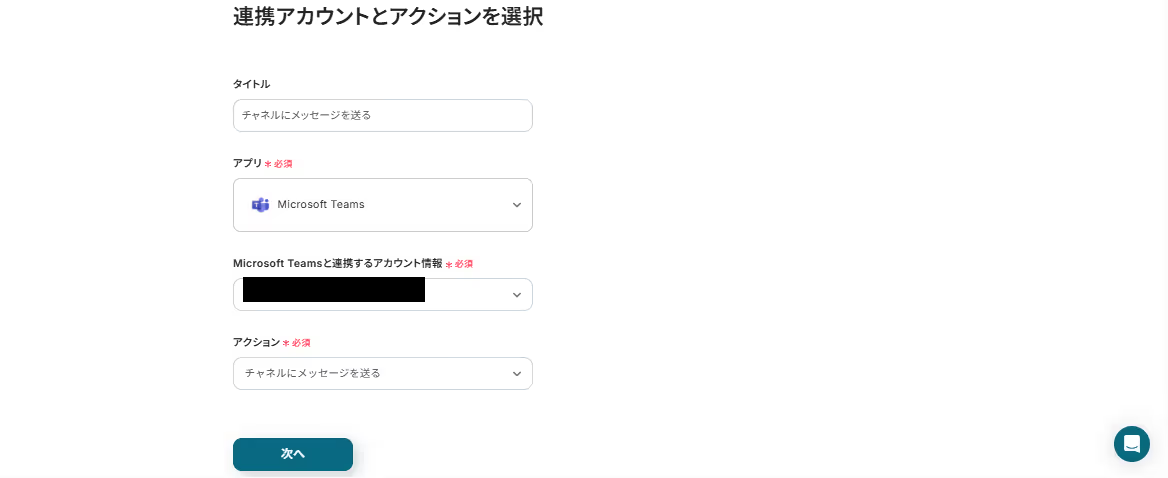The height and width of the screenshot is (478, 1168).
Task: Open the chat support widget
Action: 1131,444
